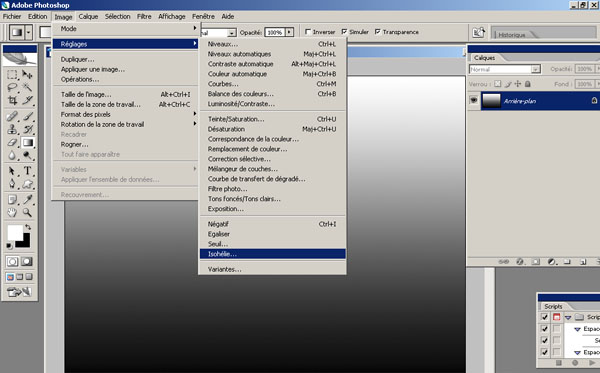Hide the Arrière-plan layer
Viewport: 600px width, 373px height.
click(474, 101)
